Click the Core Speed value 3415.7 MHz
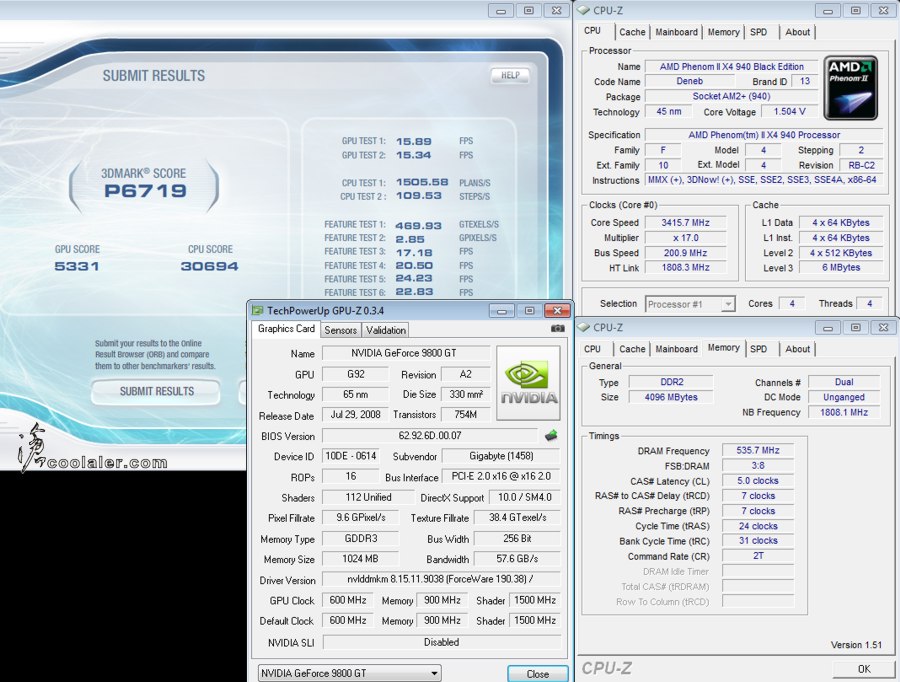Screen dimensions: 900x682 pyautogui.click(x=685, y=222)
